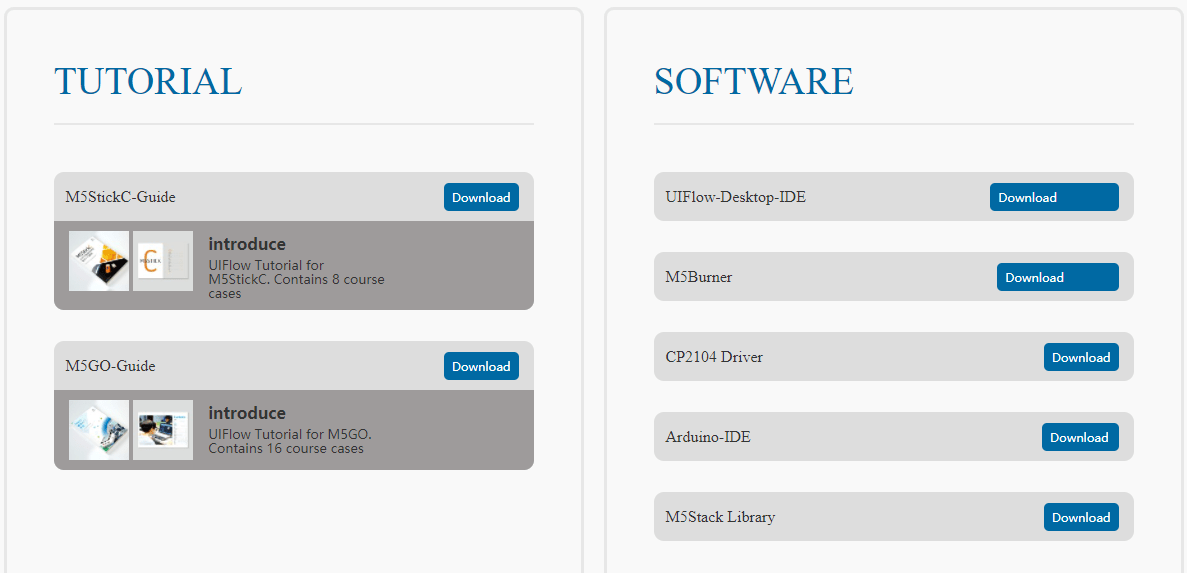
Task: Get the Arduino-IDE download
Action: (1080, 437)
